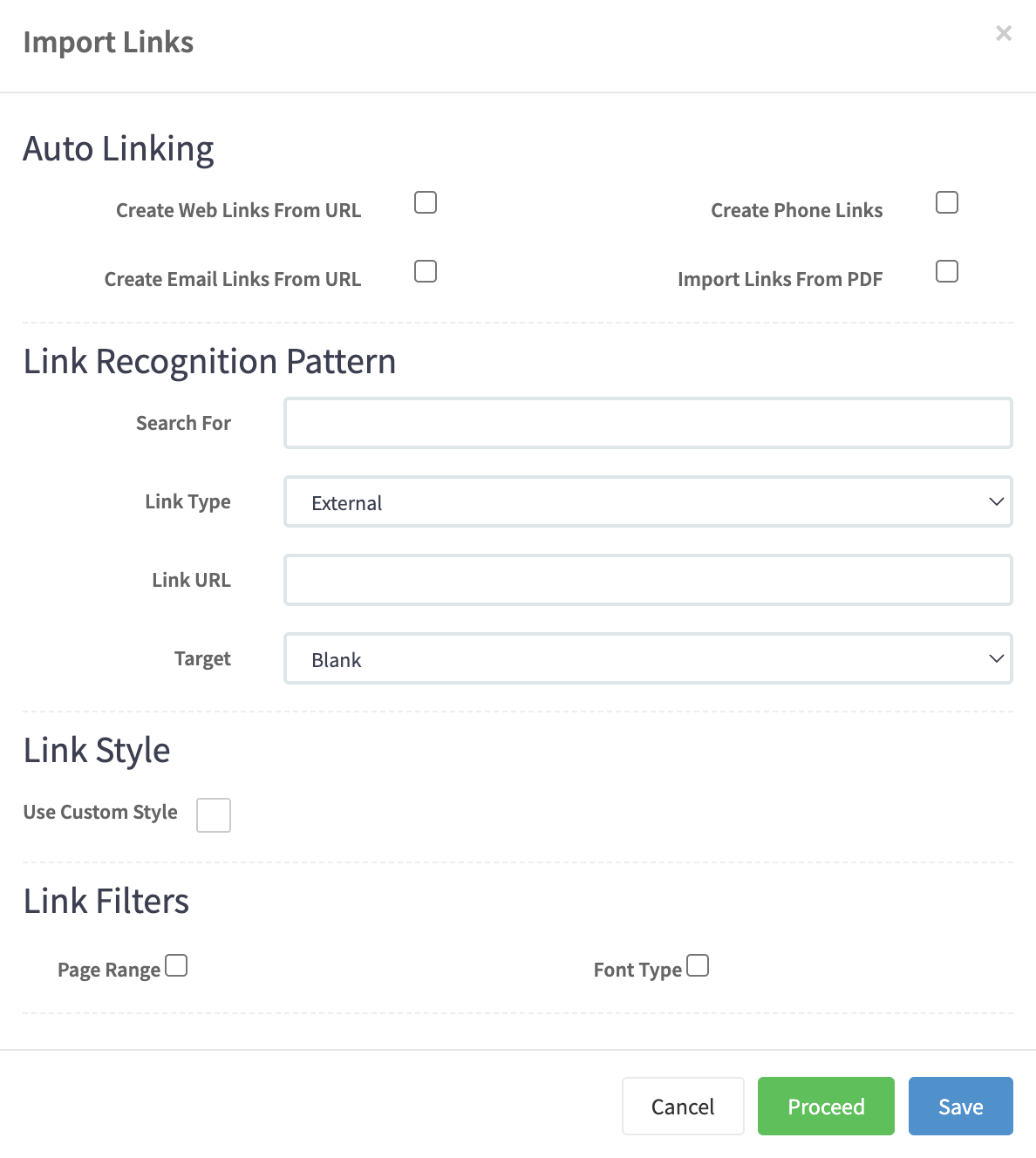The width and height of the screenshot is (1036, 1158).
Task: Toggle Use Custom Style checkbox
Action: tap(214, 815)
